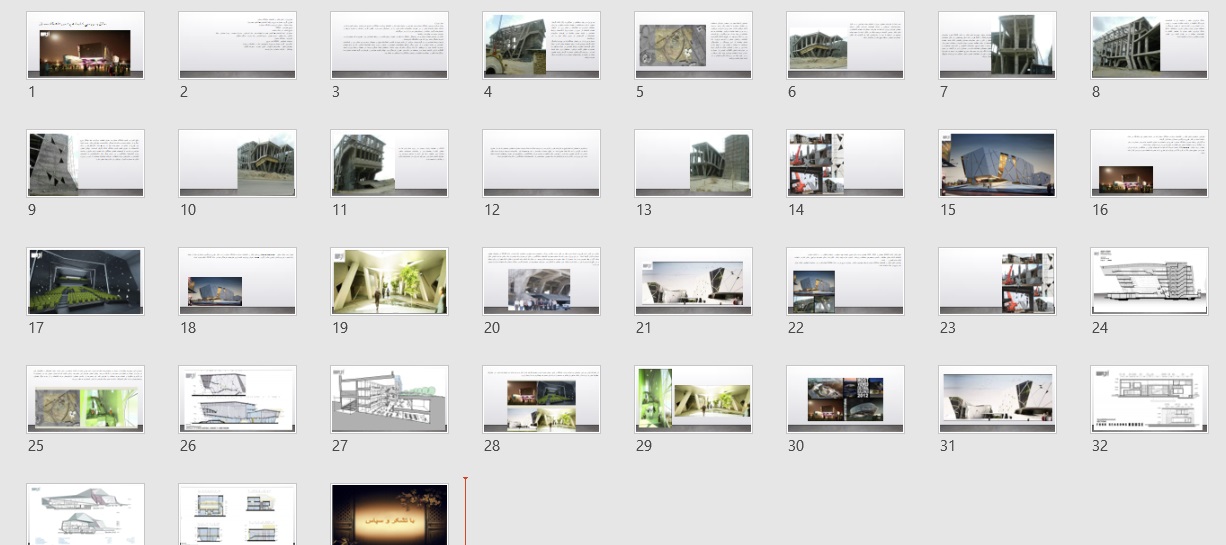
Task: Select slide 9 showing the concrete wall
Action: point(86,163)
